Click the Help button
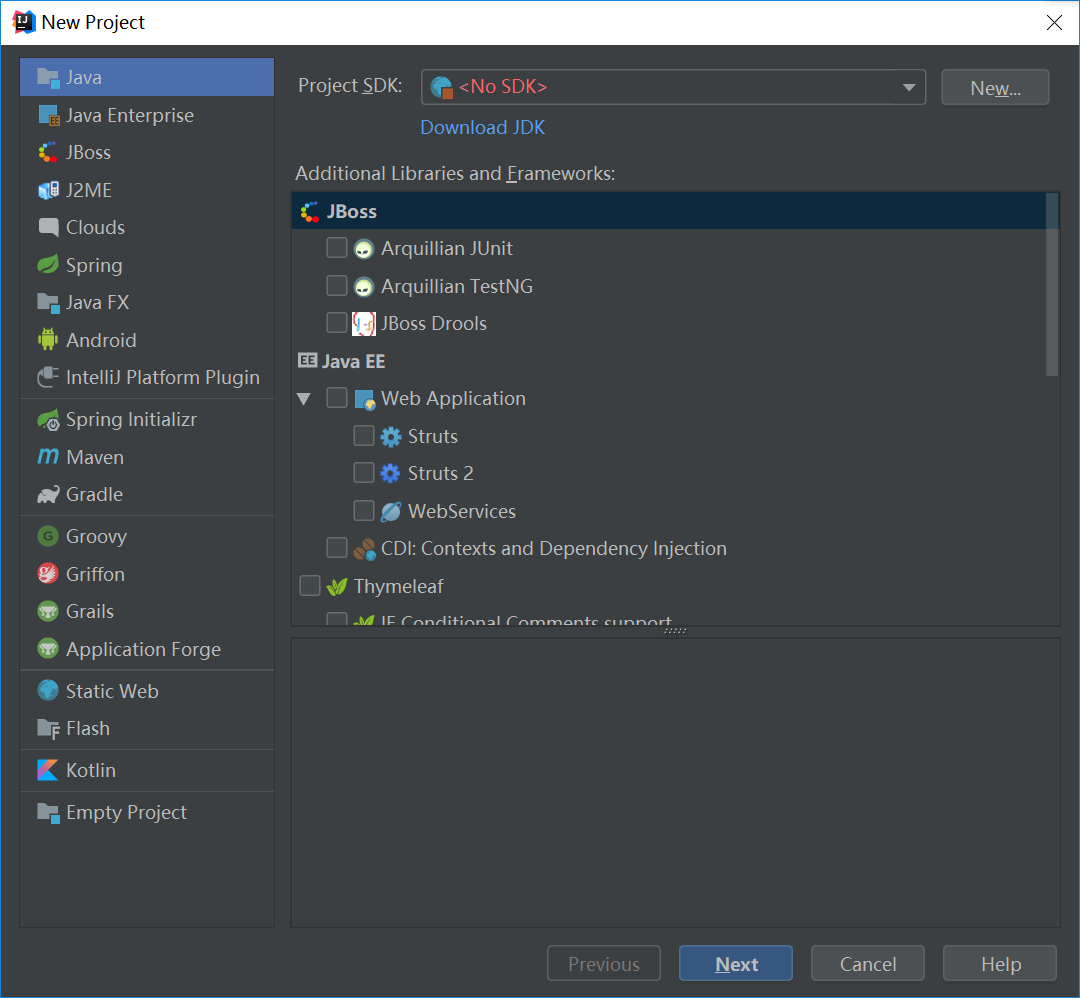This screenshot has height=998, width=1080. click(1000, 964)
